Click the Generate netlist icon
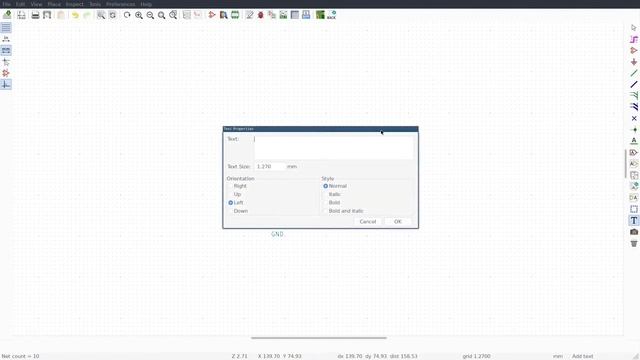Screen dimensions: 640x360 pyautogui.click(x=283, y=15)
